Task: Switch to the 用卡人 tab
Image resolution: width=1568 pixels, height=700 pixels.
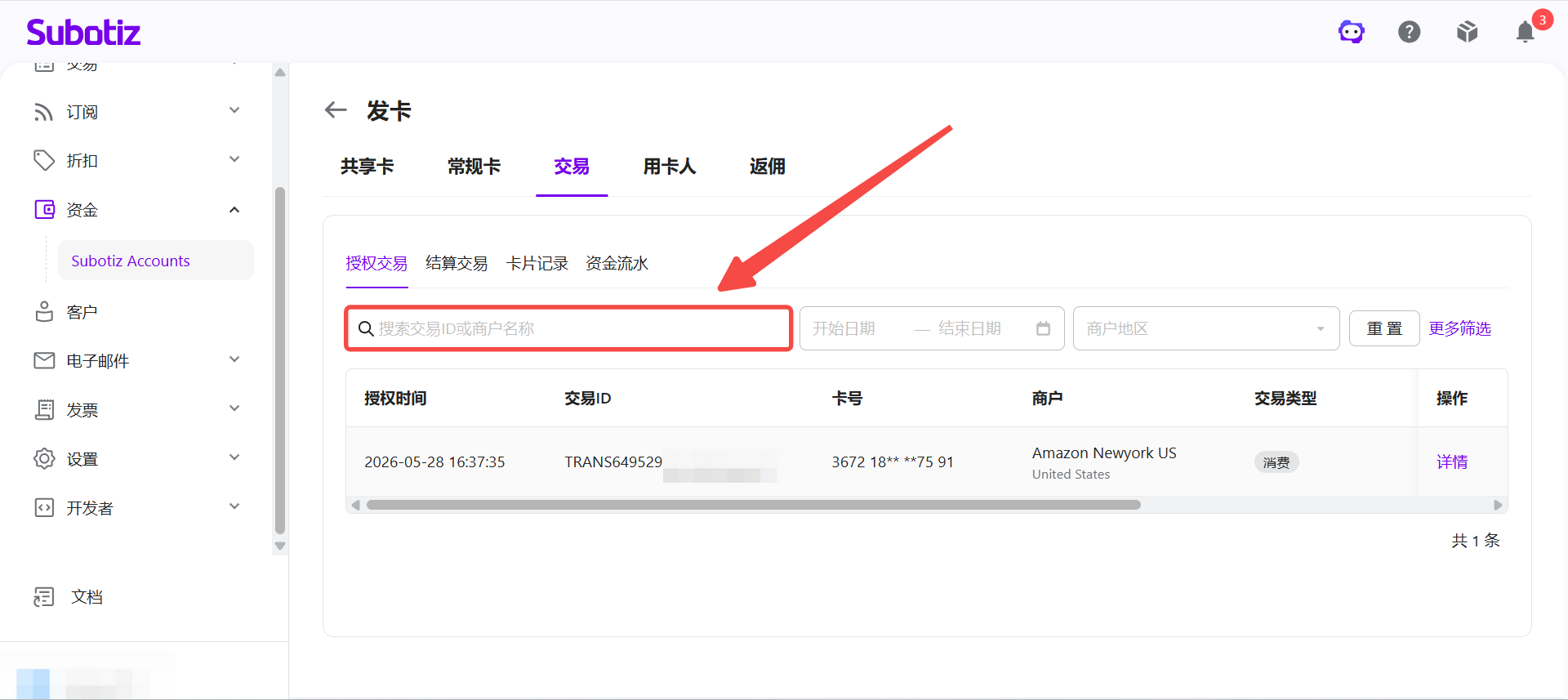Action: pos(670,167)
